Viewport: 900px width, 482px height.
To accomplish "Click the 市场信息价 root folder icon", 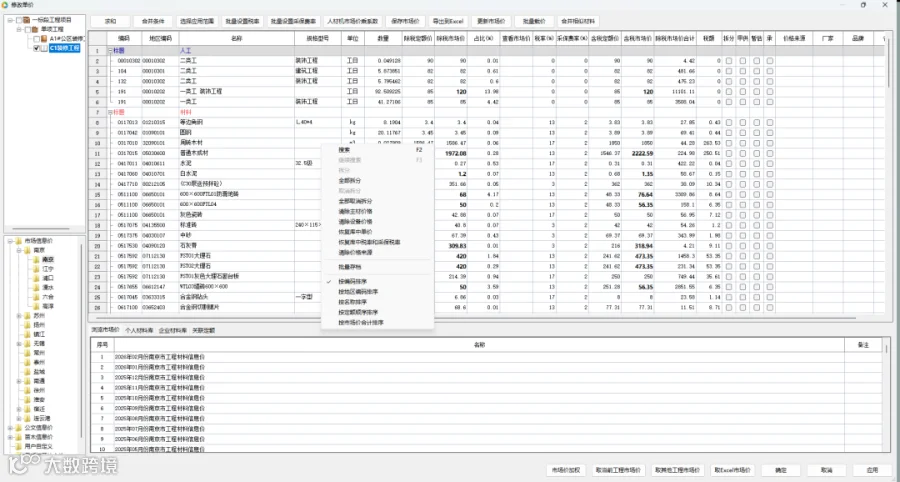I will pos(19,241).
